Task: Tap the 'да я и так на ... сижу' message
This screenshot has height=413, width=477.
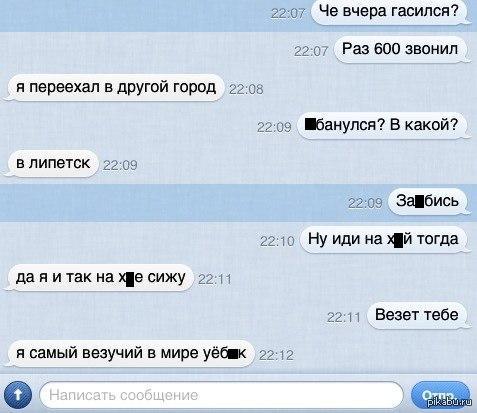Action: [x=100, y=278]
